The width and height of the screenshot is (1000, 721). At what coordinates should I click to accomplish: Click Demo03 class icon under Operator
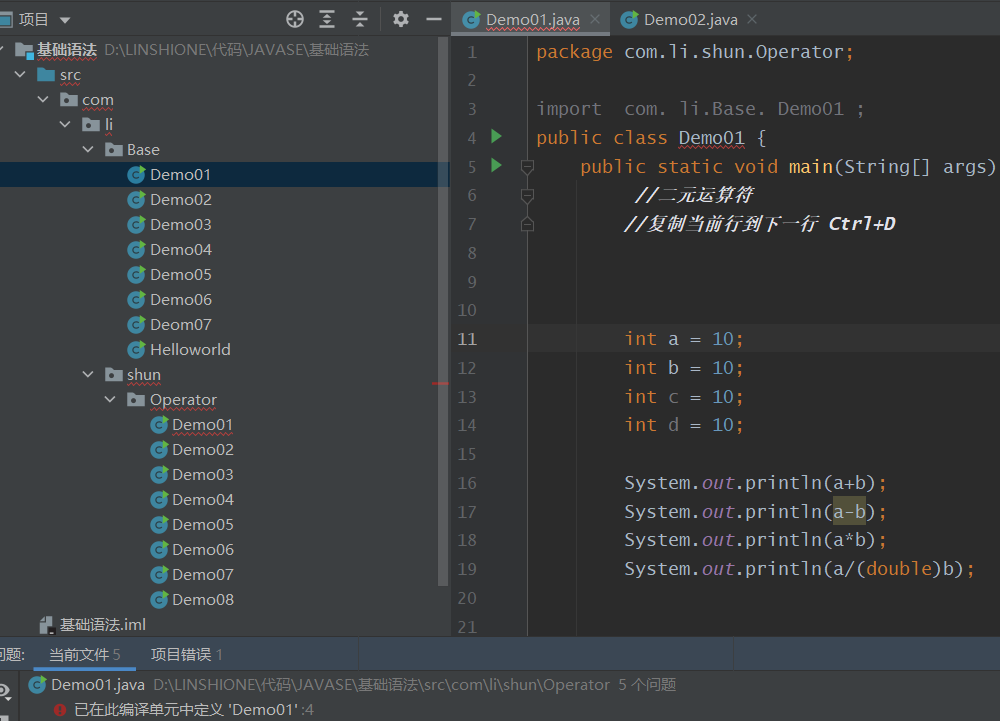tap(159, 474)
